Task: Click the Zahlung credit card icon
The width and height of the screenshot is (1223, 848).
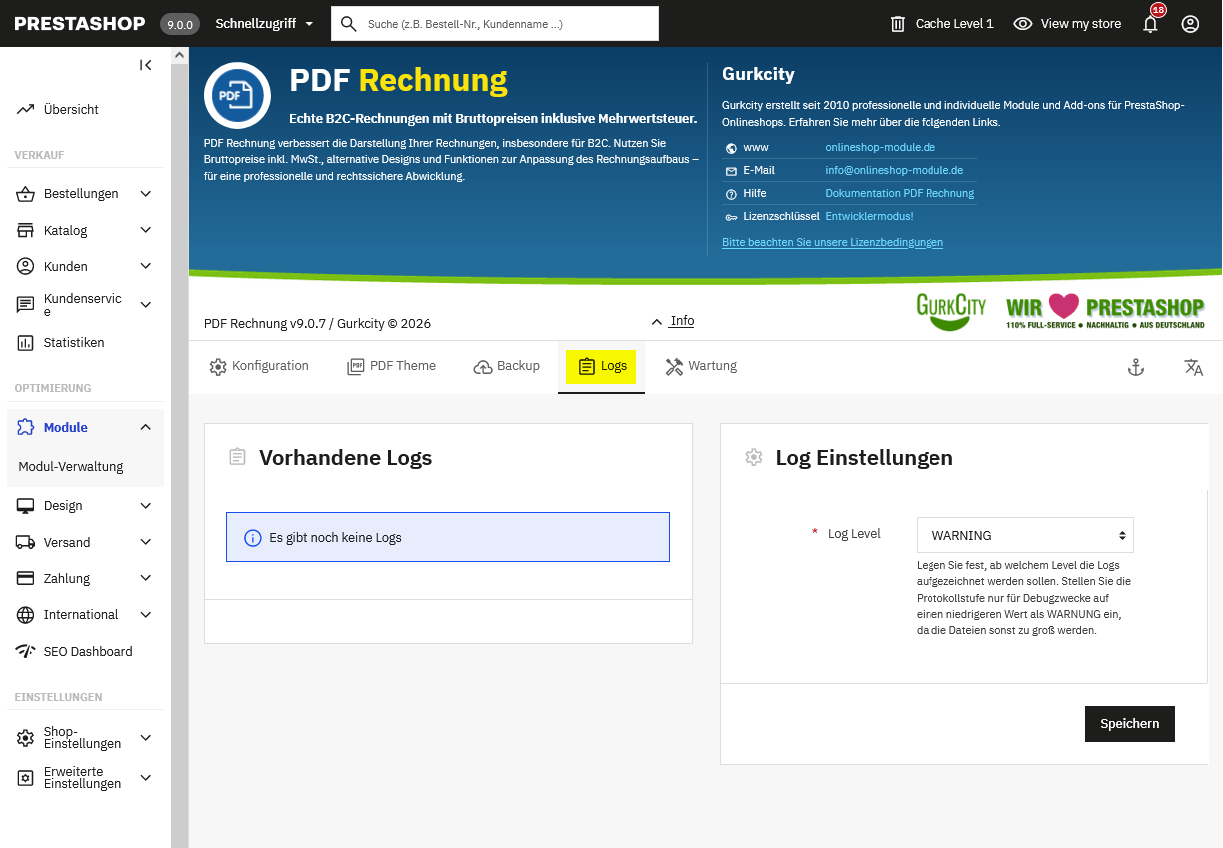Action: pyautogui.click(x=25, y=579)
